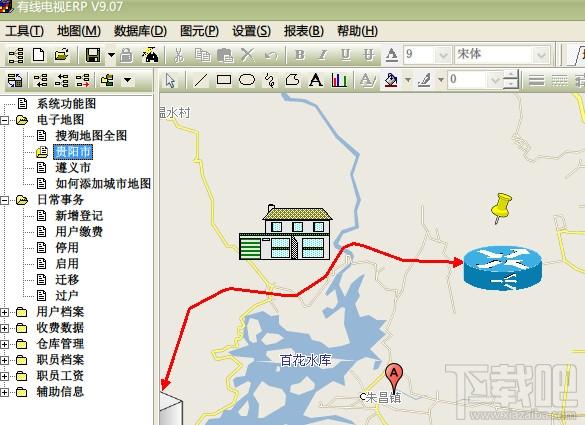Insert a bar chart element
Viewport: 585px width, 425px height.
tap(339, 80)
